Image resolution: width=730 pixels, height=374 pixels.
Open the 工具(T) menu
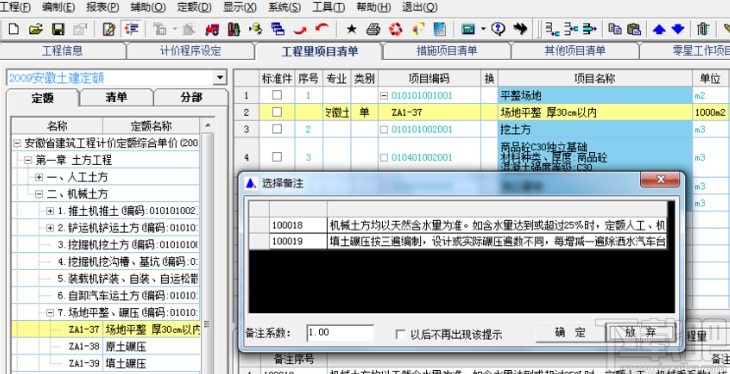click(329, 7)
